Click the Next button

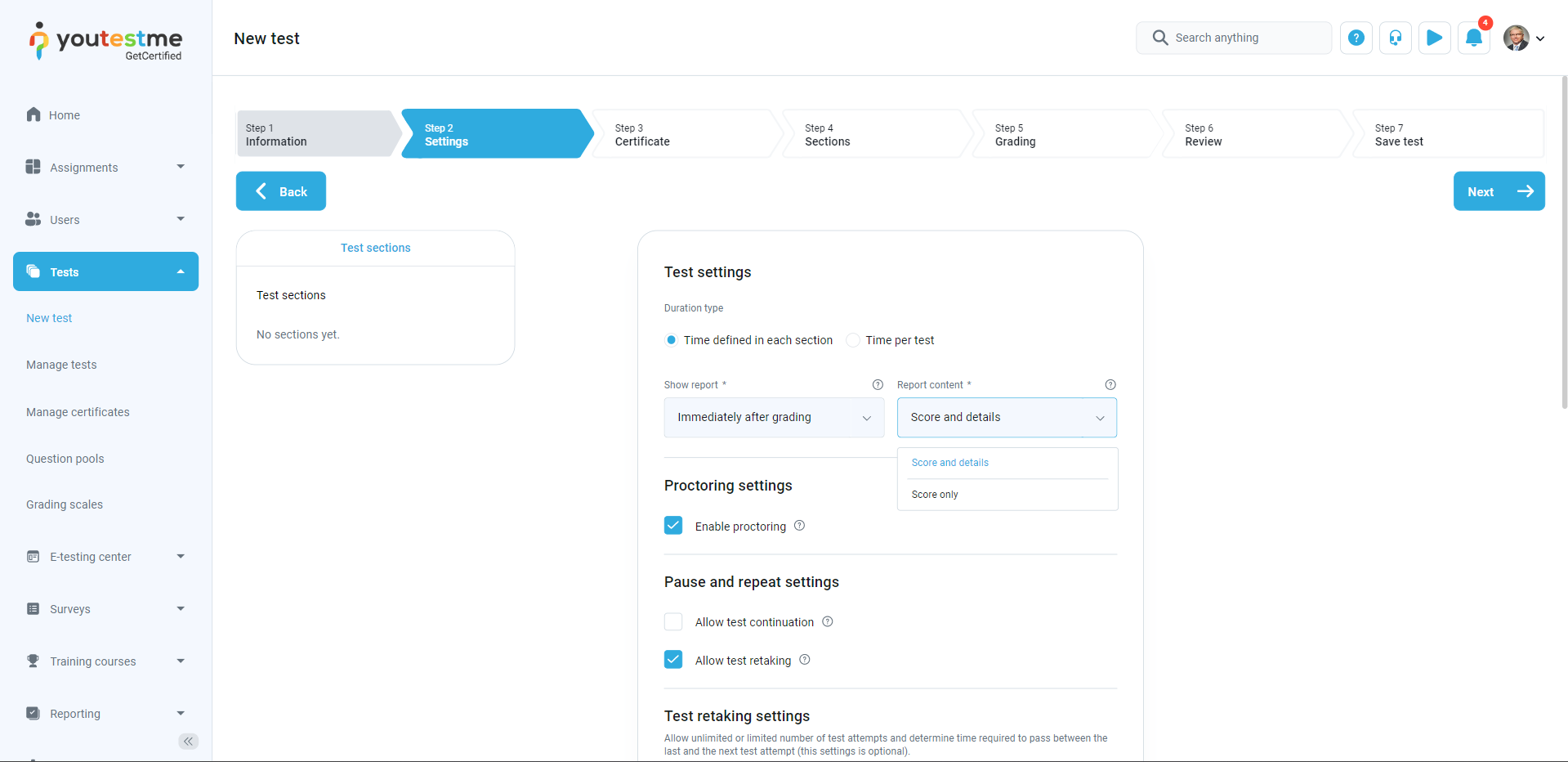(x=1498, y=191)
